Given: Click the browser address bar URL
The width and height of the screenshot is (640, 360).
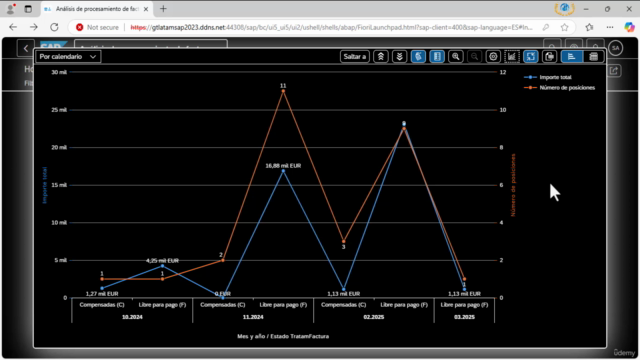Looking at the screenshot, I should [331, 27].
